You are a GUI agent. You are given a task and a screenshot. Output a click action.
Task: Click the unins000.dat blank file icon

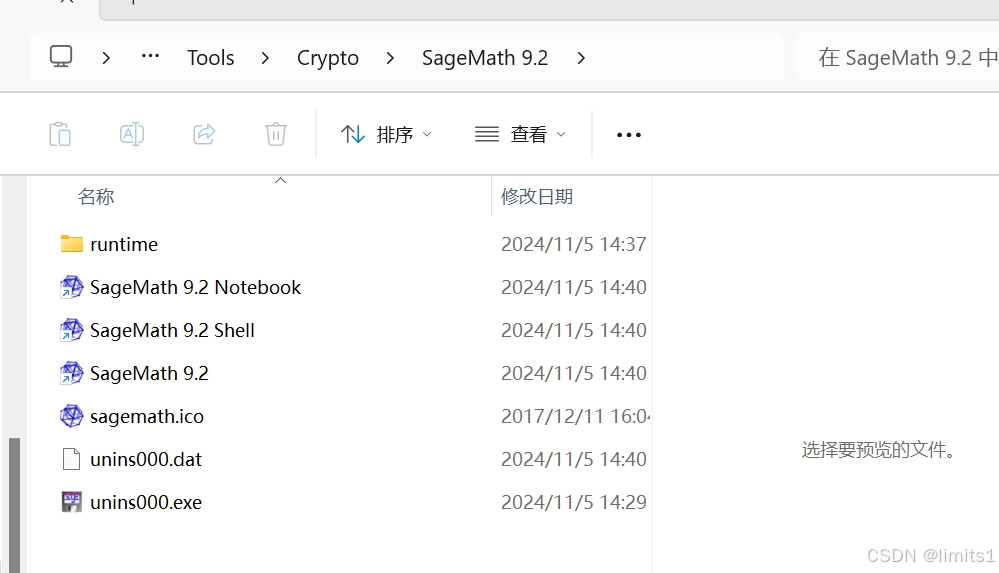(x=71, y=459)
